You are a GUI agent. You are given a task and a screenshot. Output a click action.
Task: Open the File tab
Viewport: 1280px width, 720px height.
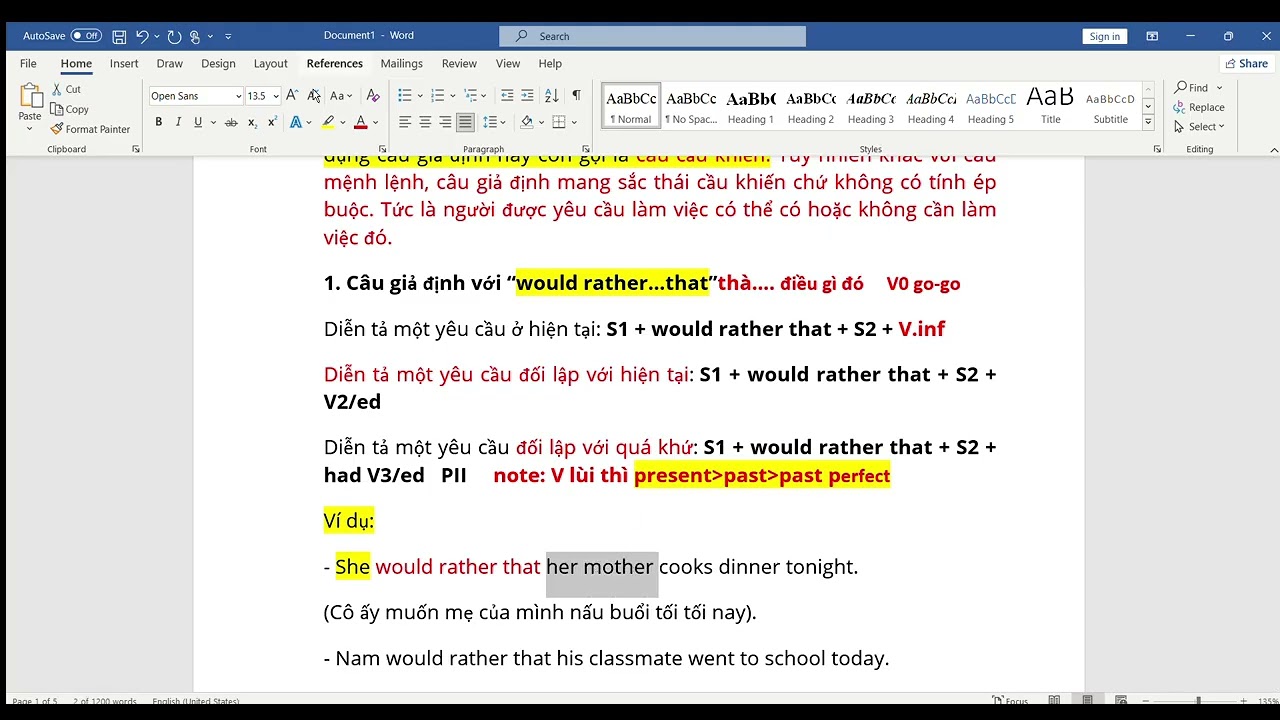(x=28, y=63)
